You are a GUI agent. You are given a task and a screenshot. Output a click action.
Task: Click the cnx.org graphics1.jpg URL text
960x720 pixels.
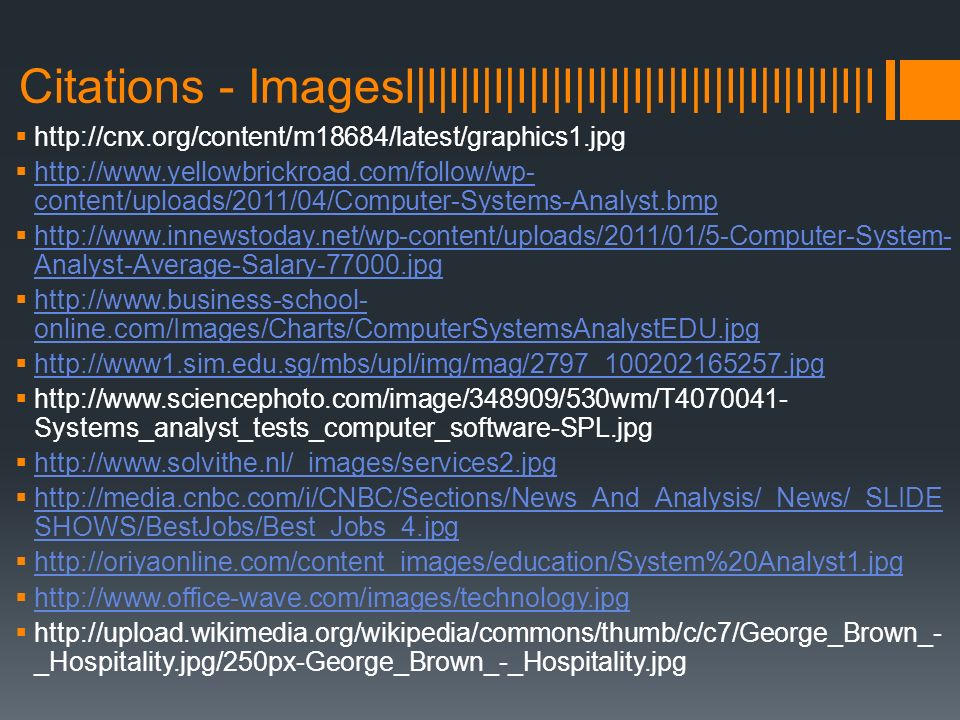(329, 137)
